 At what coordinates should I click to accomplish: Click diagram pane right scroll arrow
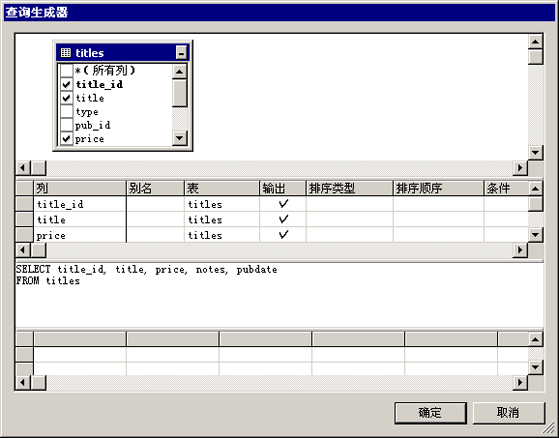point(520,168)
